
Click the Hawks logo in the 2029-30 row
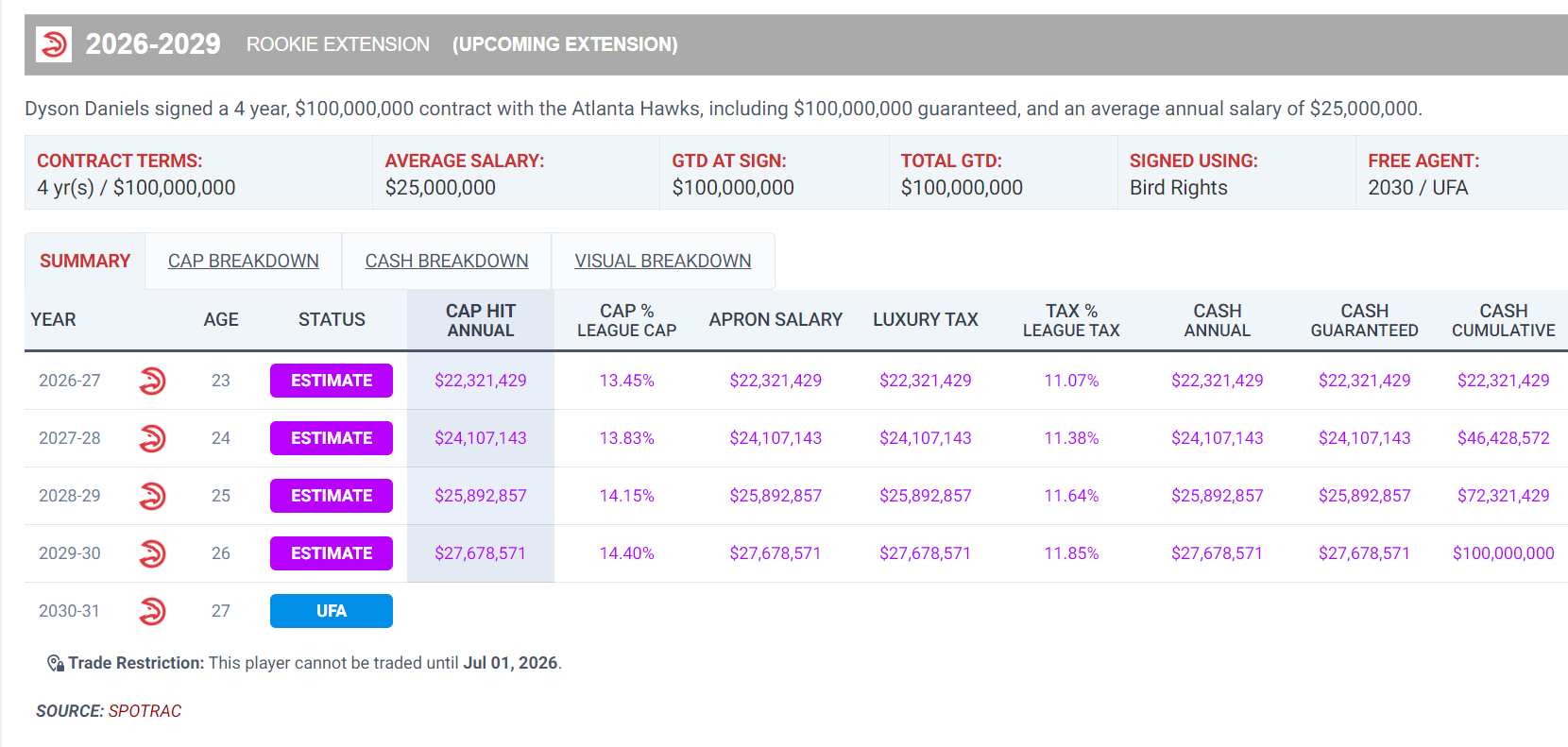pos(152,553)
